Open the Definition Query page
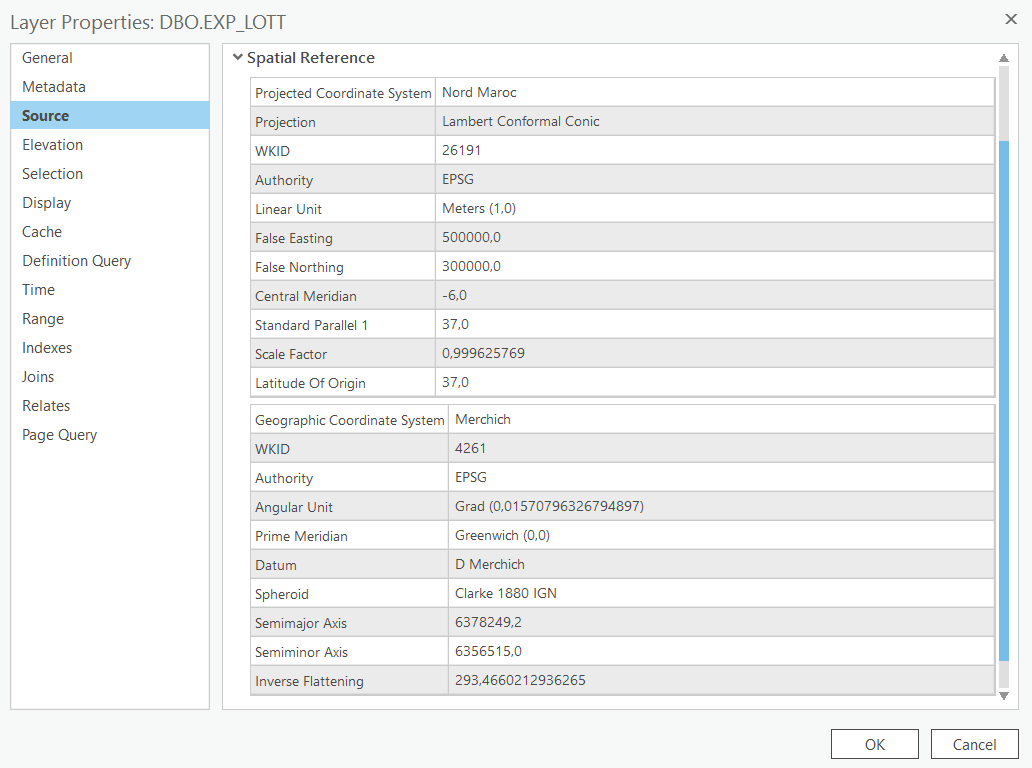Screen dimensions: 1032x768 [x=76, y=260]
